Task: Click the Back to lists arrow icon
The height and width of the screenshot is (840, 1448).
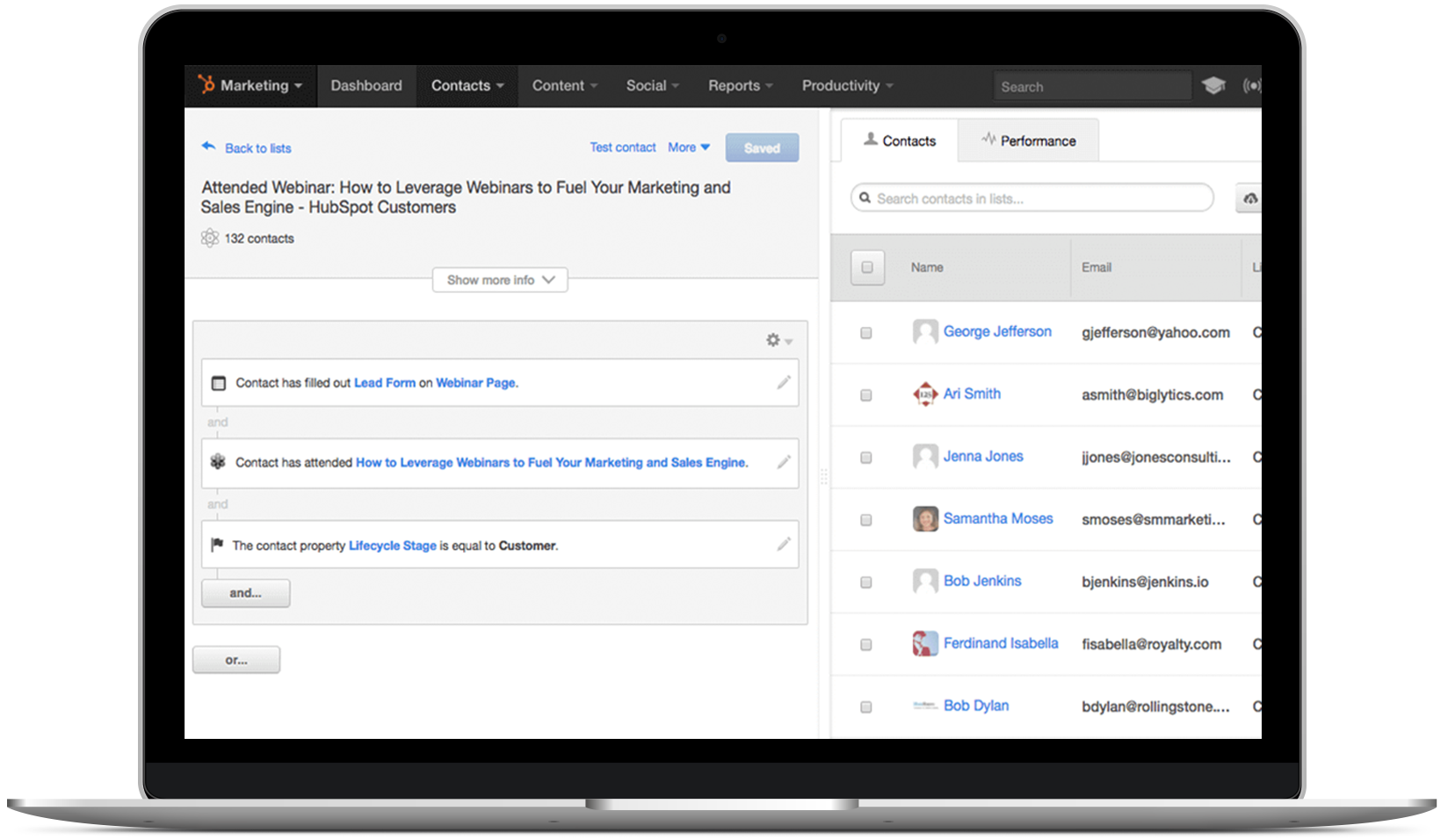Action: [208, 147]
